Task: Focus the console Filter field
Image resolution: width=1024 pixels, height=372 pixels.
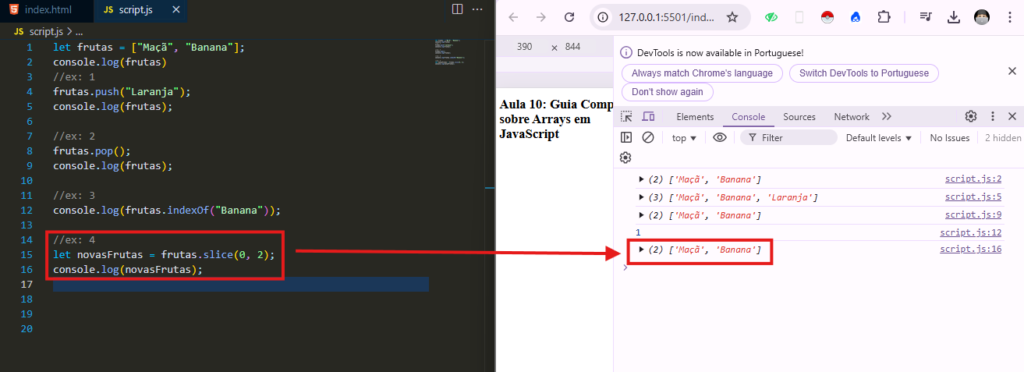Action: pyautogui.click(x=789, y=138)
